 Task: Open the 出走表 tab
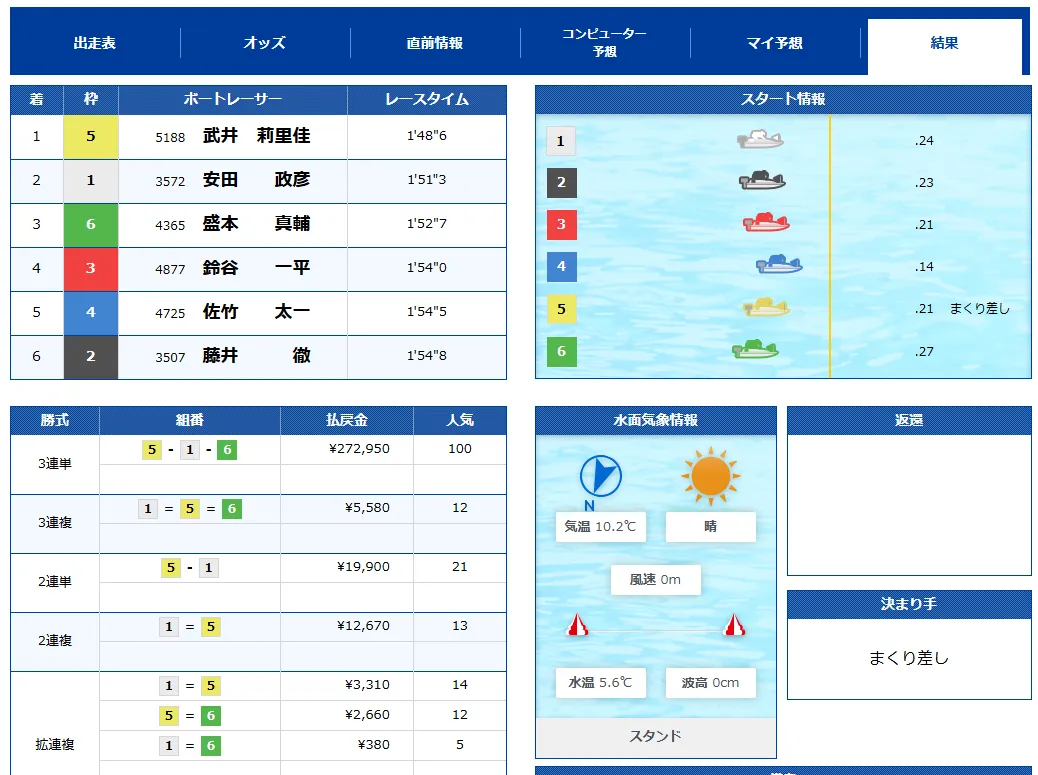click(95, 43)
